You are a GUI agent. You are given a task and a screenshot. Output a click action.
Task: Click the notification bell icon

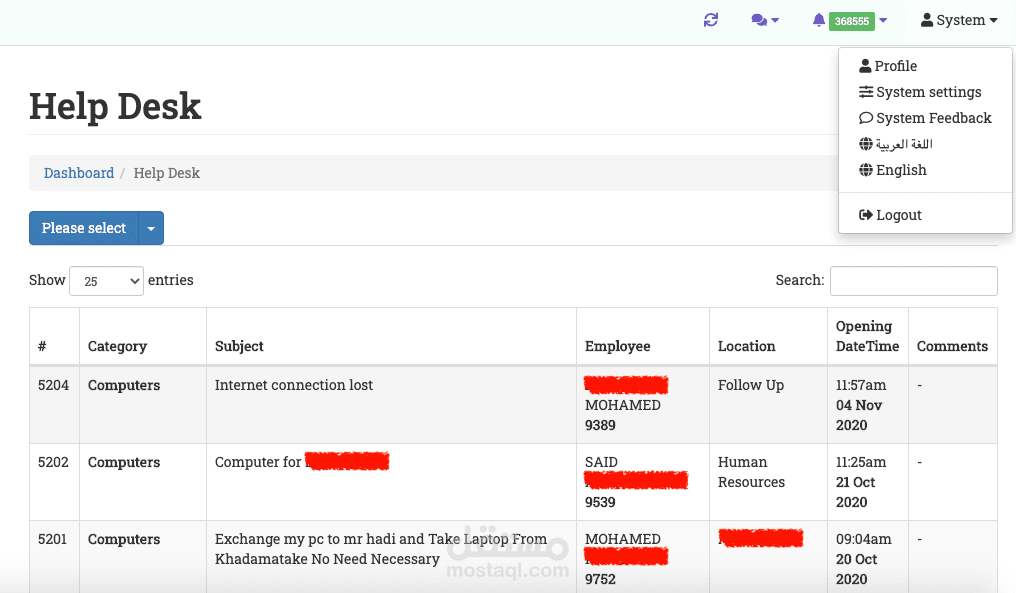pyautogui.click(x=819, y=20)
